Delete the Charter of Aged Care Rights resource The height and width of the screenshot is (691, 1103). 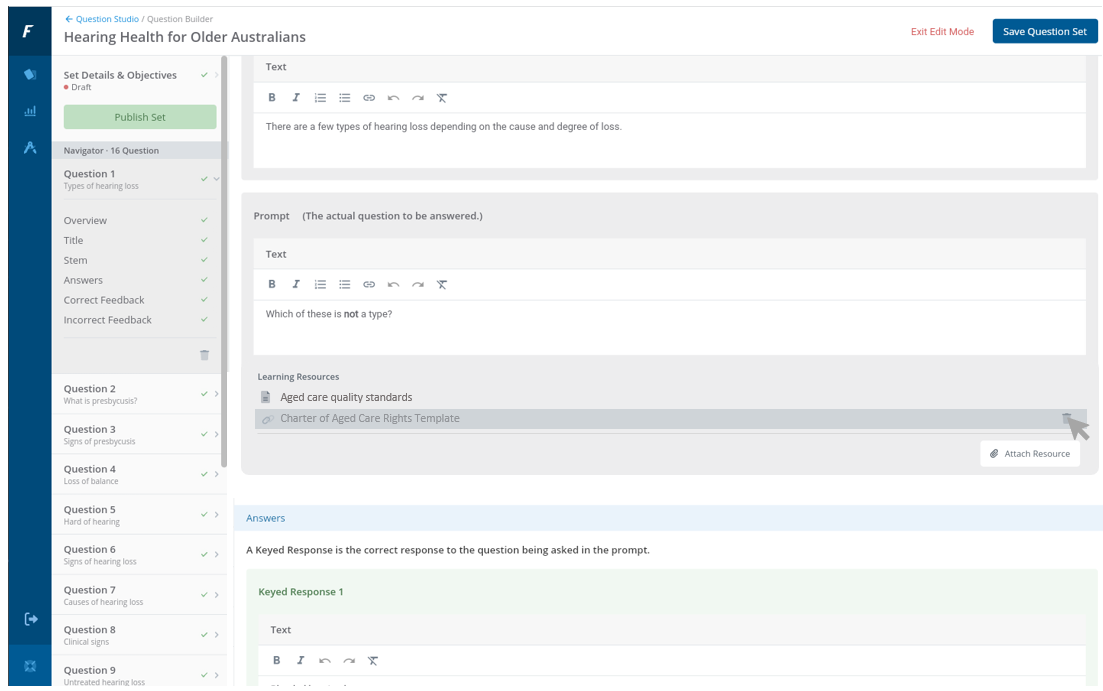pyautogui.click(x=1067, y=419)
